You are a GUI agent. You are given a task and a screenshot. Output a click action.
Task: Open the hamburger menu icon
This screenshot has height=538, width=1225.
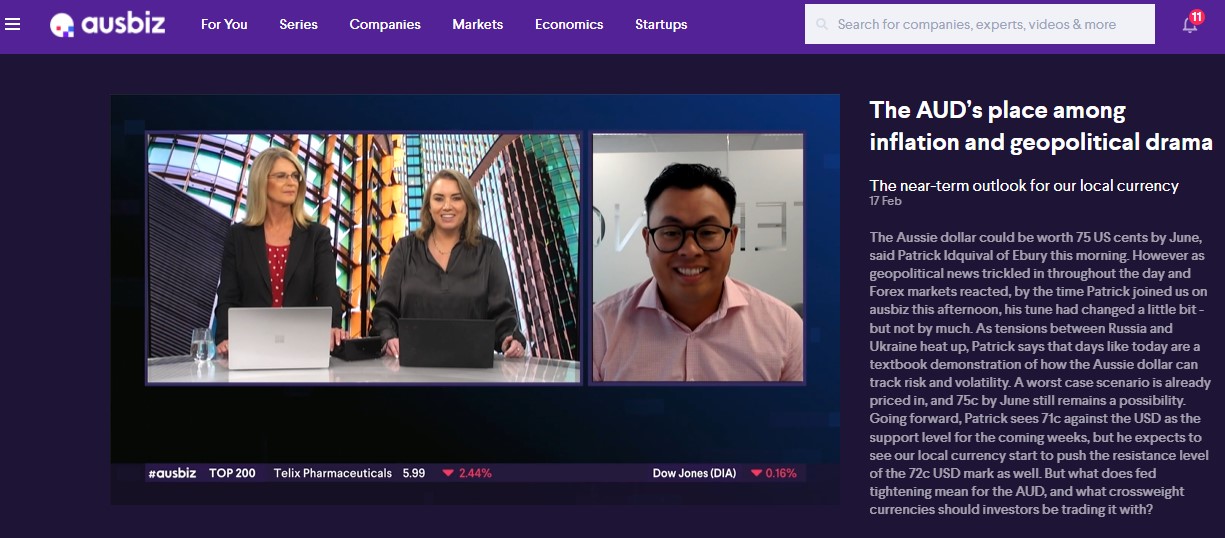coord(12,24)
